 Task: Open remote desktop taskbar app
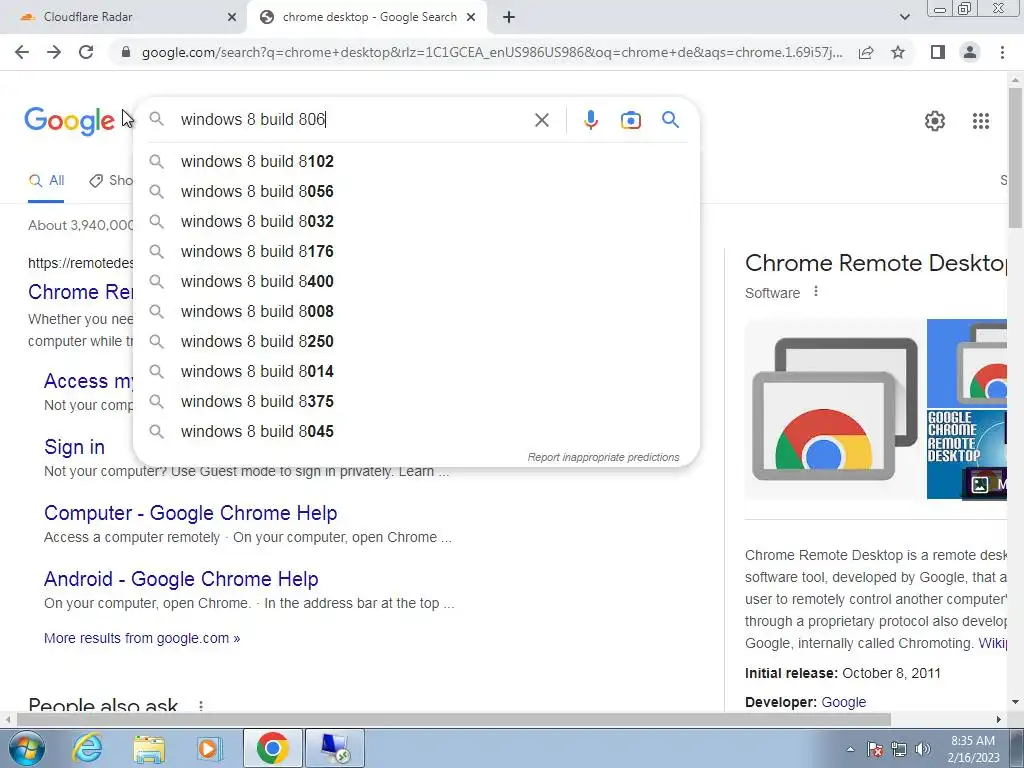[335, 748]
